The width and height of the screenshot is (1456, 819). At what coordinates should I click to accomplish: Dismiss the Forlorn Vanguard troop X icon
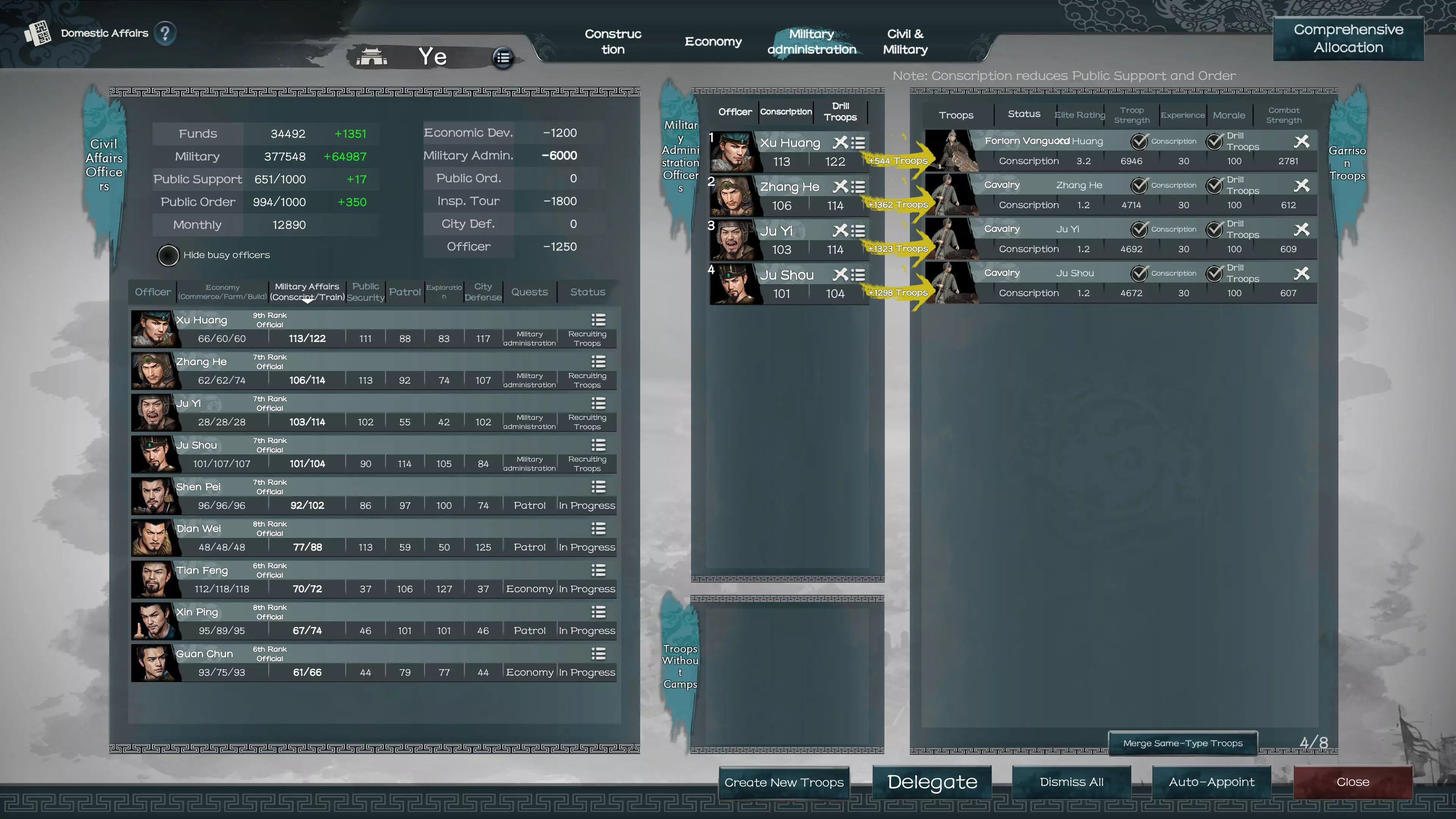pyautogui.click(x=1301, y=141)
